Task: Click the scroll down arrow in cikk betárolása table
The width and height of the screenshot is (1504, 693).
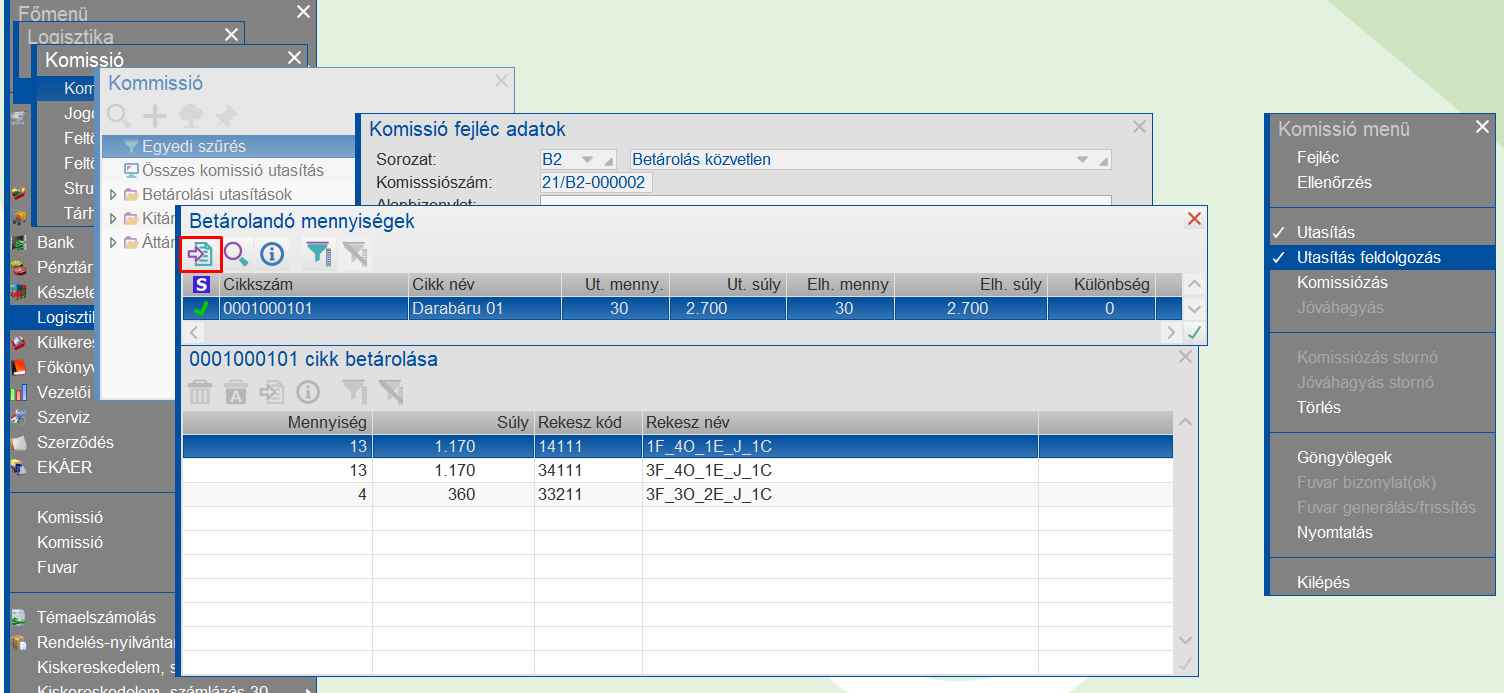Action: pyautogui.click(x=1186, y=640)
